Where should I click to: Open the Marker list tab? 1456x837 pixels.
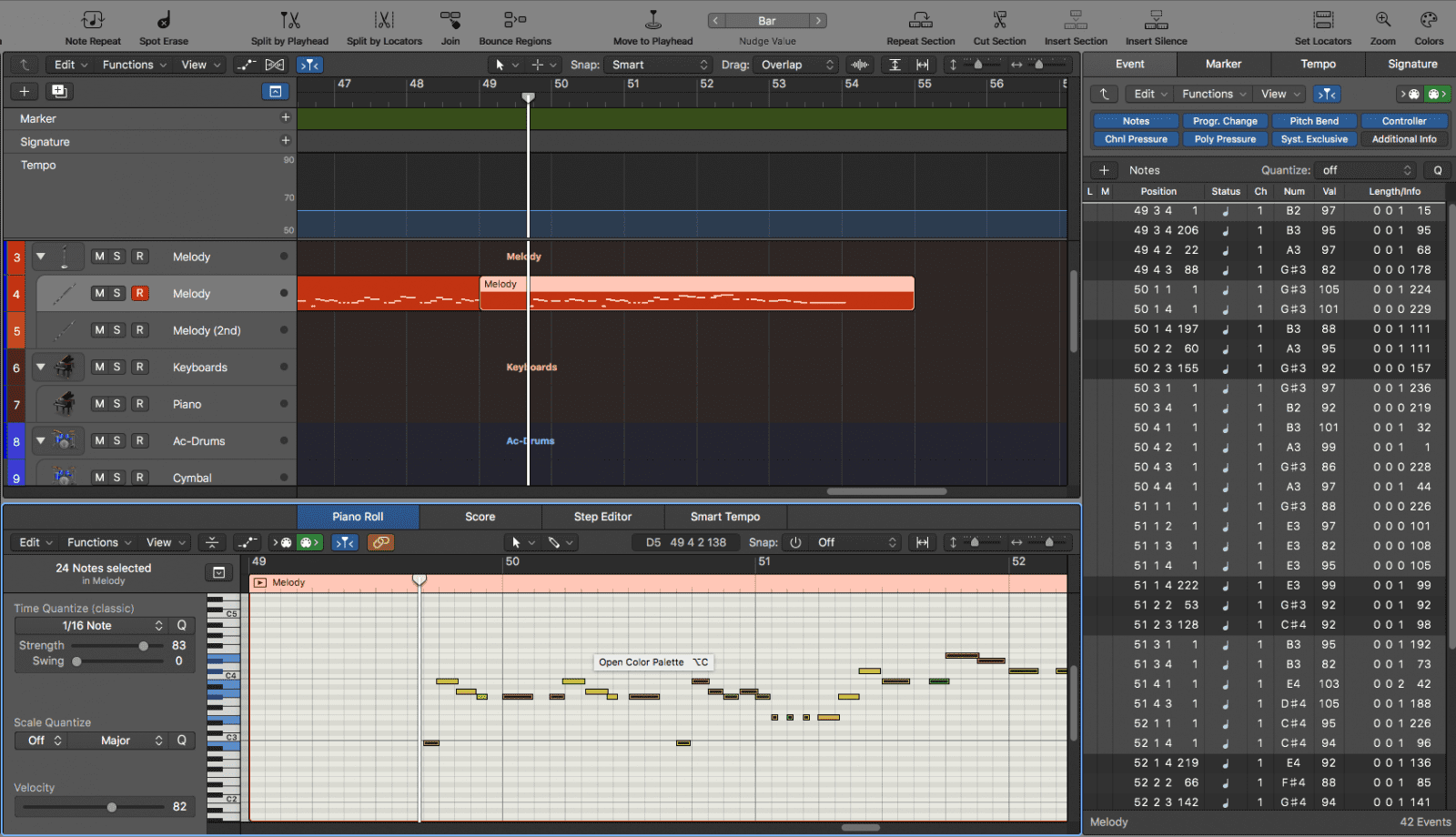(x=1224, y=64)
